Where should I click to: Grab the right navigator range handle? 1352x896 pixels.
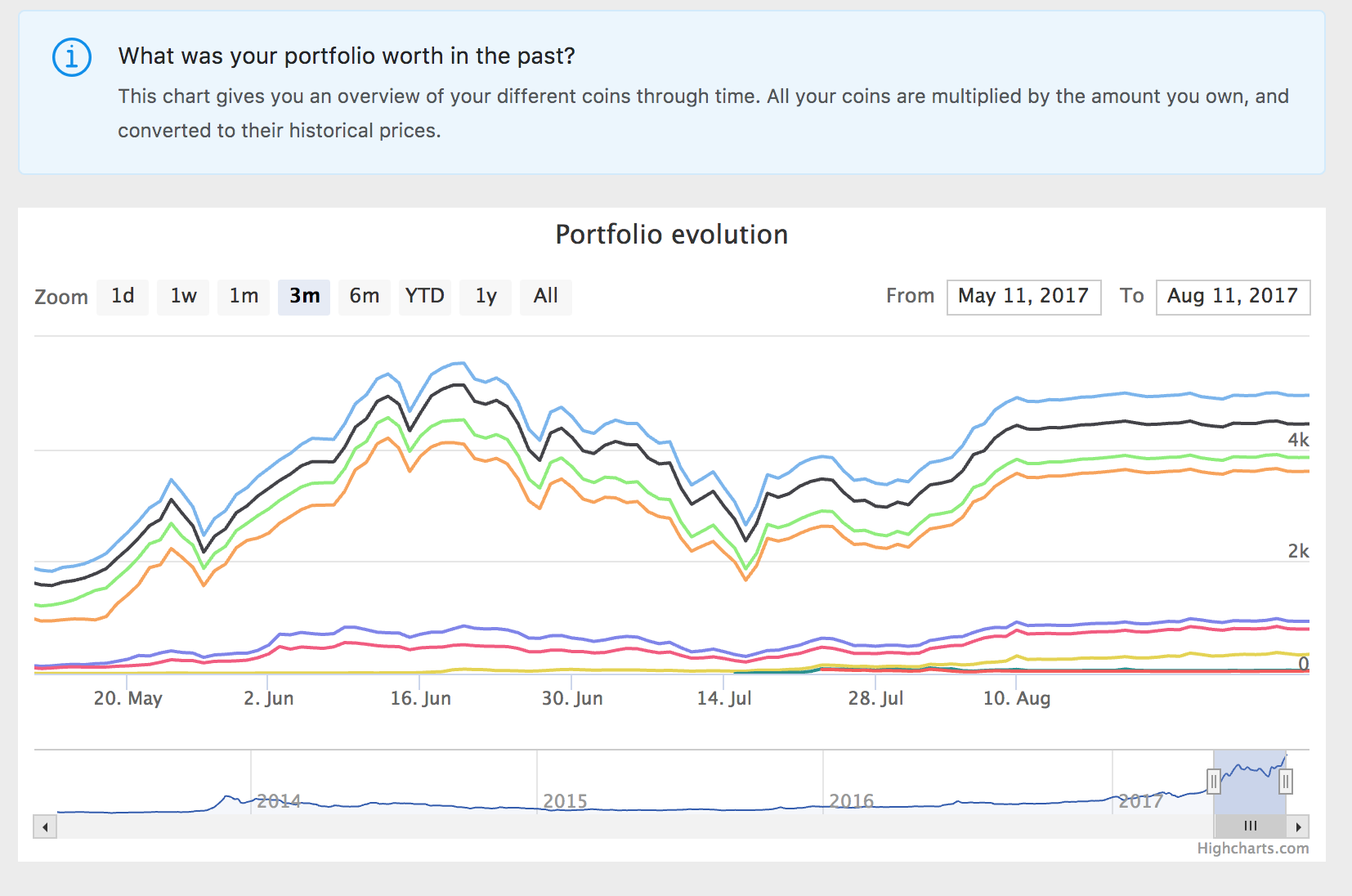pos(1286,782)
